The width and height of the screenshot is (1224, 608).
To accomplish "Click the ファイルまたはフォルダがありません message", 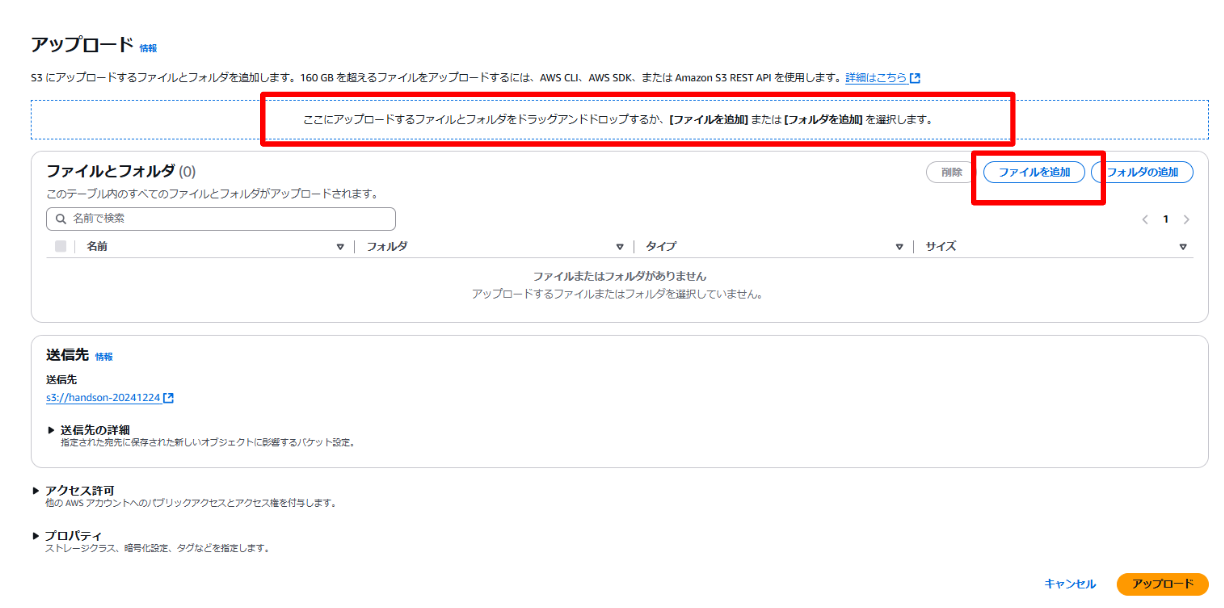I will click(x=619, y=276).
